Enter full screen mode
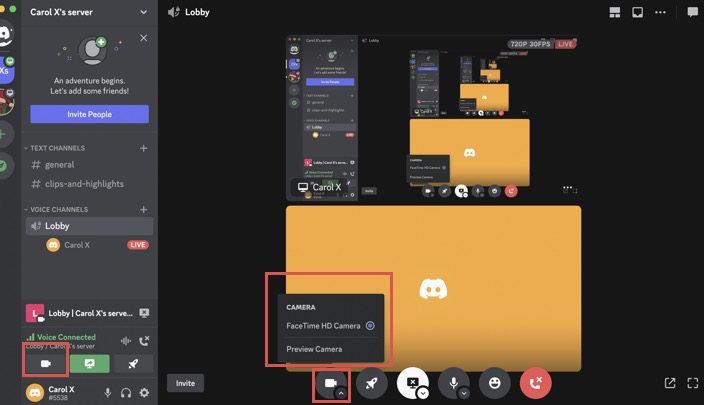 coord(693,383)
